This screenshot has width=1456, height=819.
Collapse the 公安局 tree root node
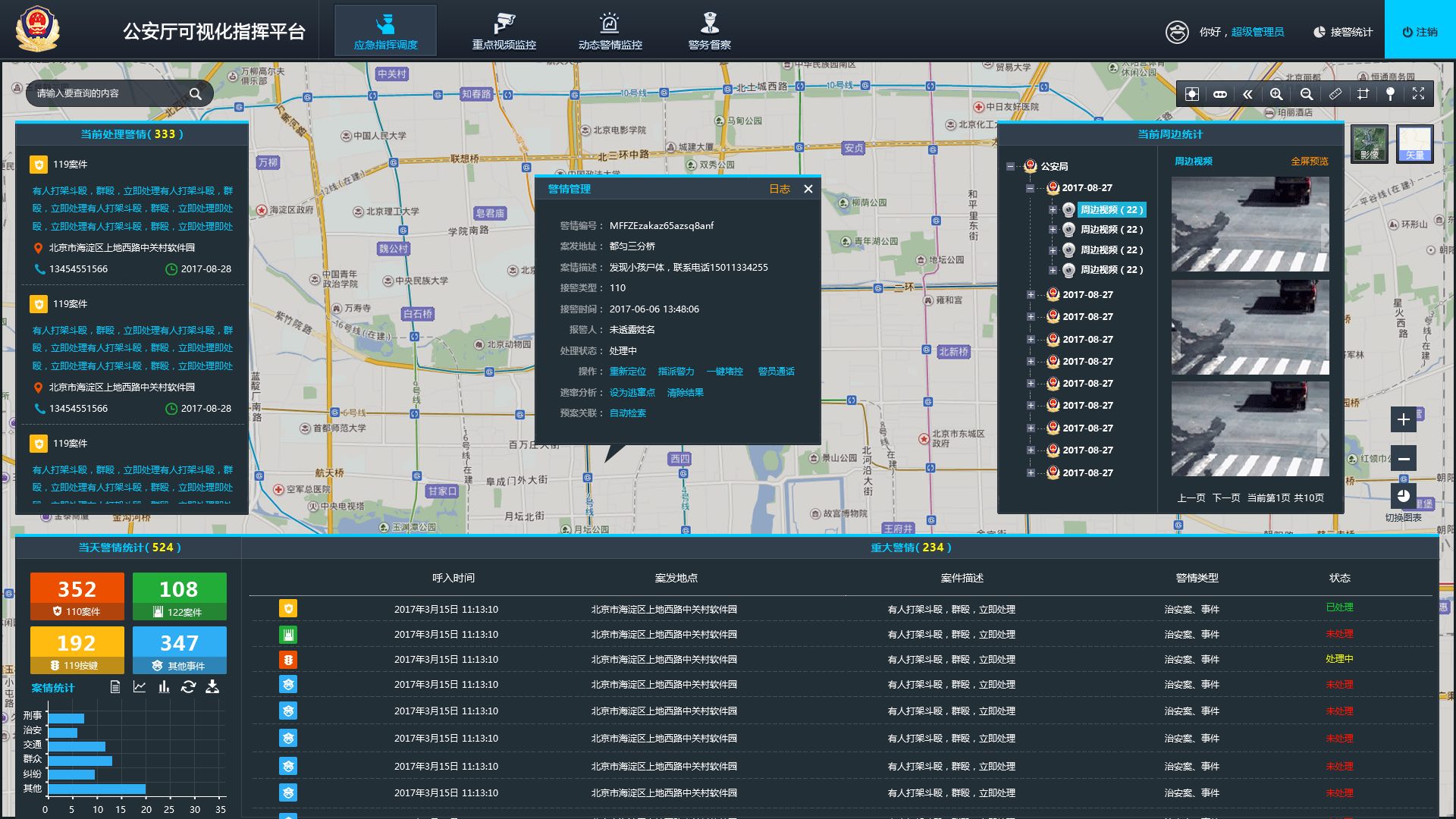(x=1010, y=166)
